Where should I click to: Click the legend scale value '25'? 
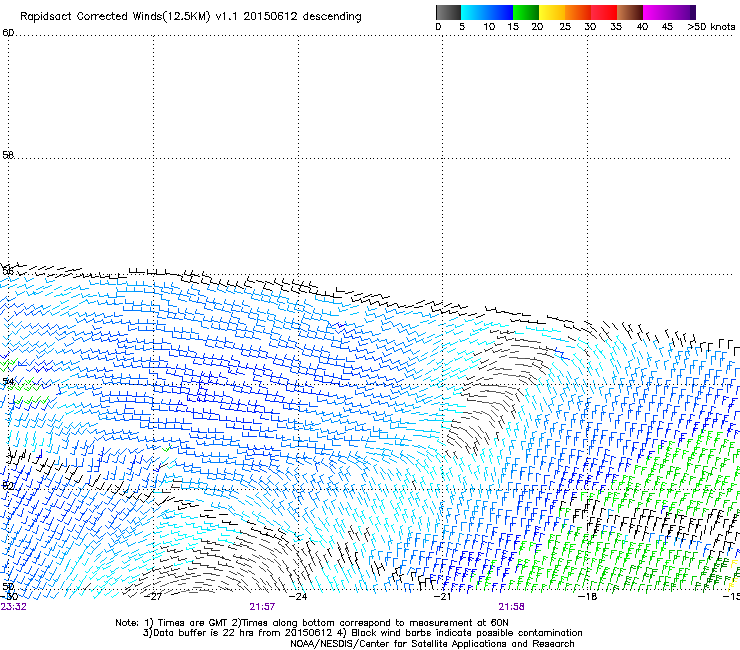(565, 27)
